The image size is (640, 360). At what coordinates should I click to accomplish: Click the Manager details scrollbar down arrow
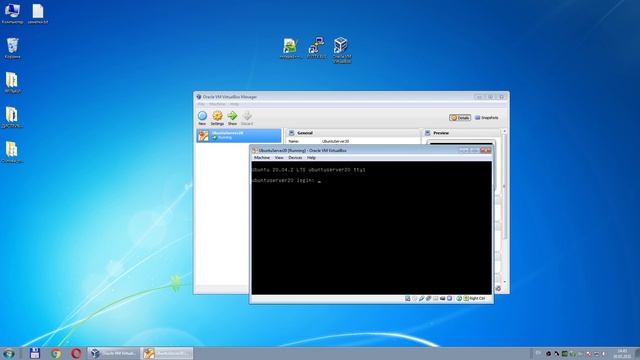pyautogui.click(x=504, y=282)
